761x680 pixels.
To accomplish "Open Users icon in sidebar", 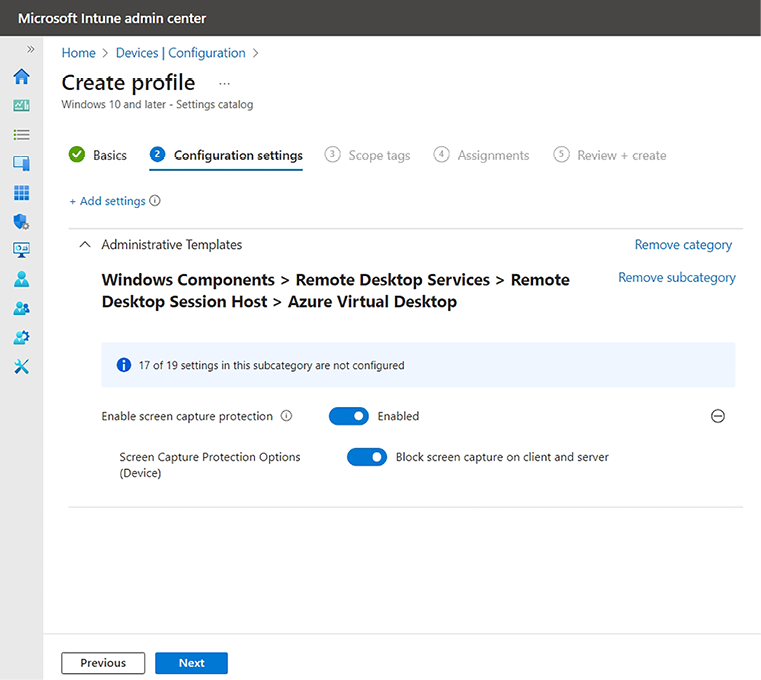I will click(x=21, y=279).
